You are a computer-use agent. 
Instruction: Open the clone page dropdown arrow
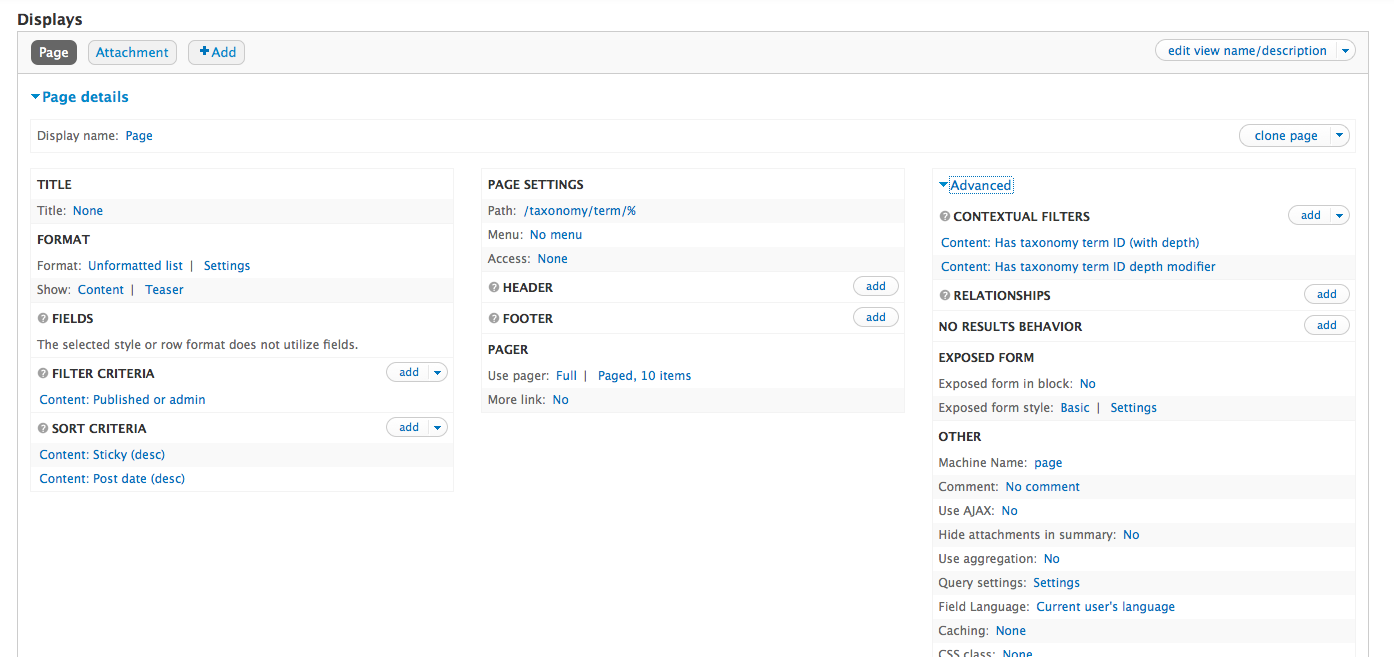pyautogui.click(x=1340, y=136)
